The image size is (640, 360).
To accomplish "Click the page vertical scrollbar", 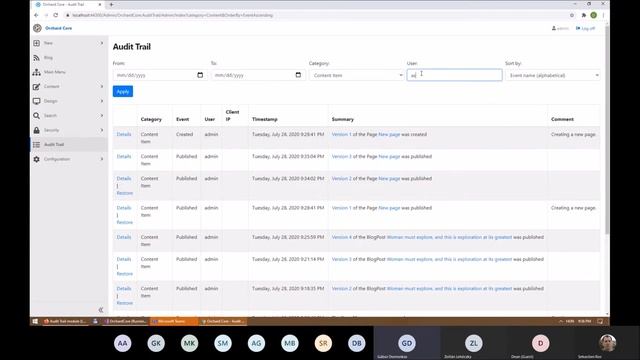I will point(607,131).
